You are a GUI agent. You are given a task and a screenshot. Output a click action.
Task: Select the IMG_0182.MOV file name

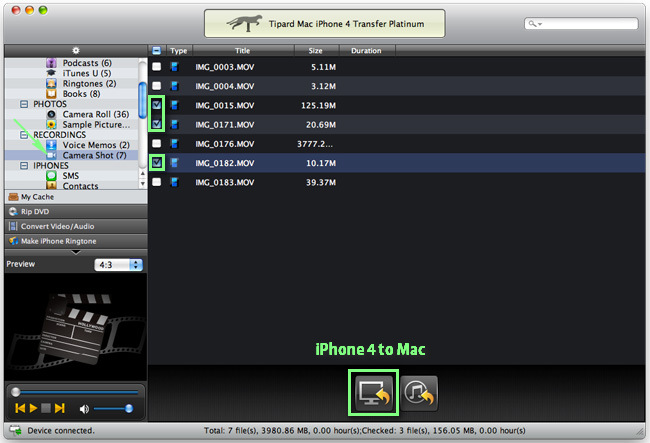[225, 163]
